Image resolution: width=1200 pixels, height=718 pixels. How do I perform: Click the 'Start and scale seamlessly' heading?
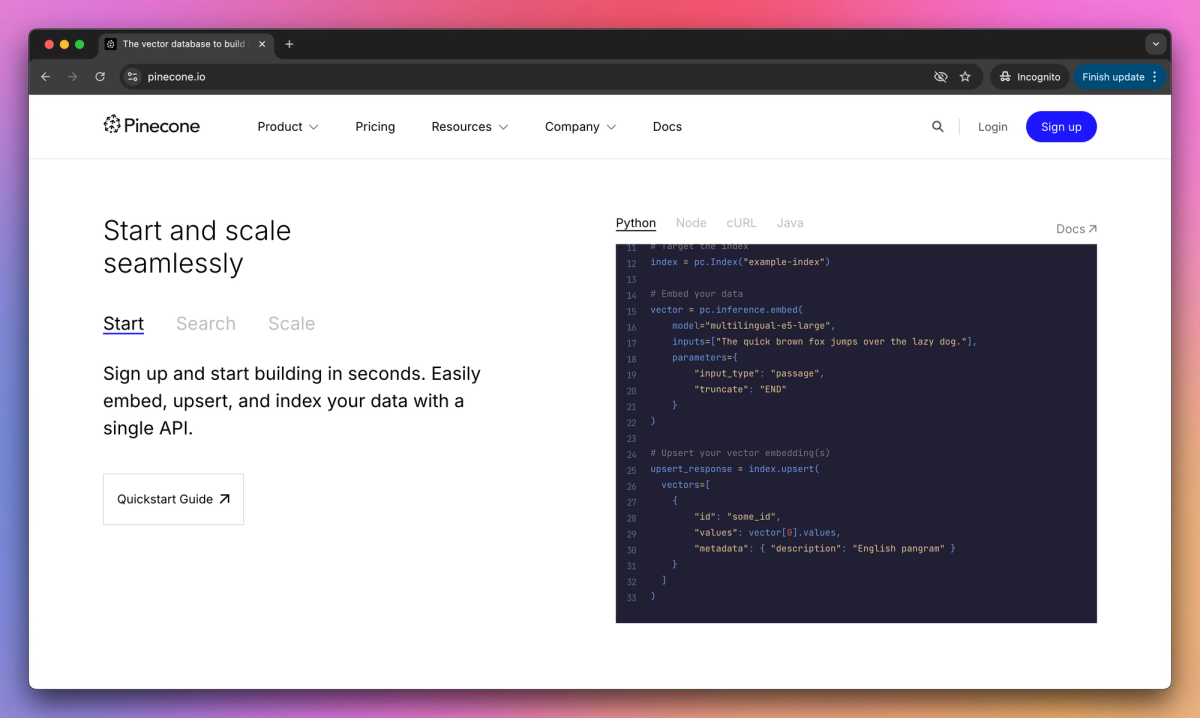click(x=197, y=246)
